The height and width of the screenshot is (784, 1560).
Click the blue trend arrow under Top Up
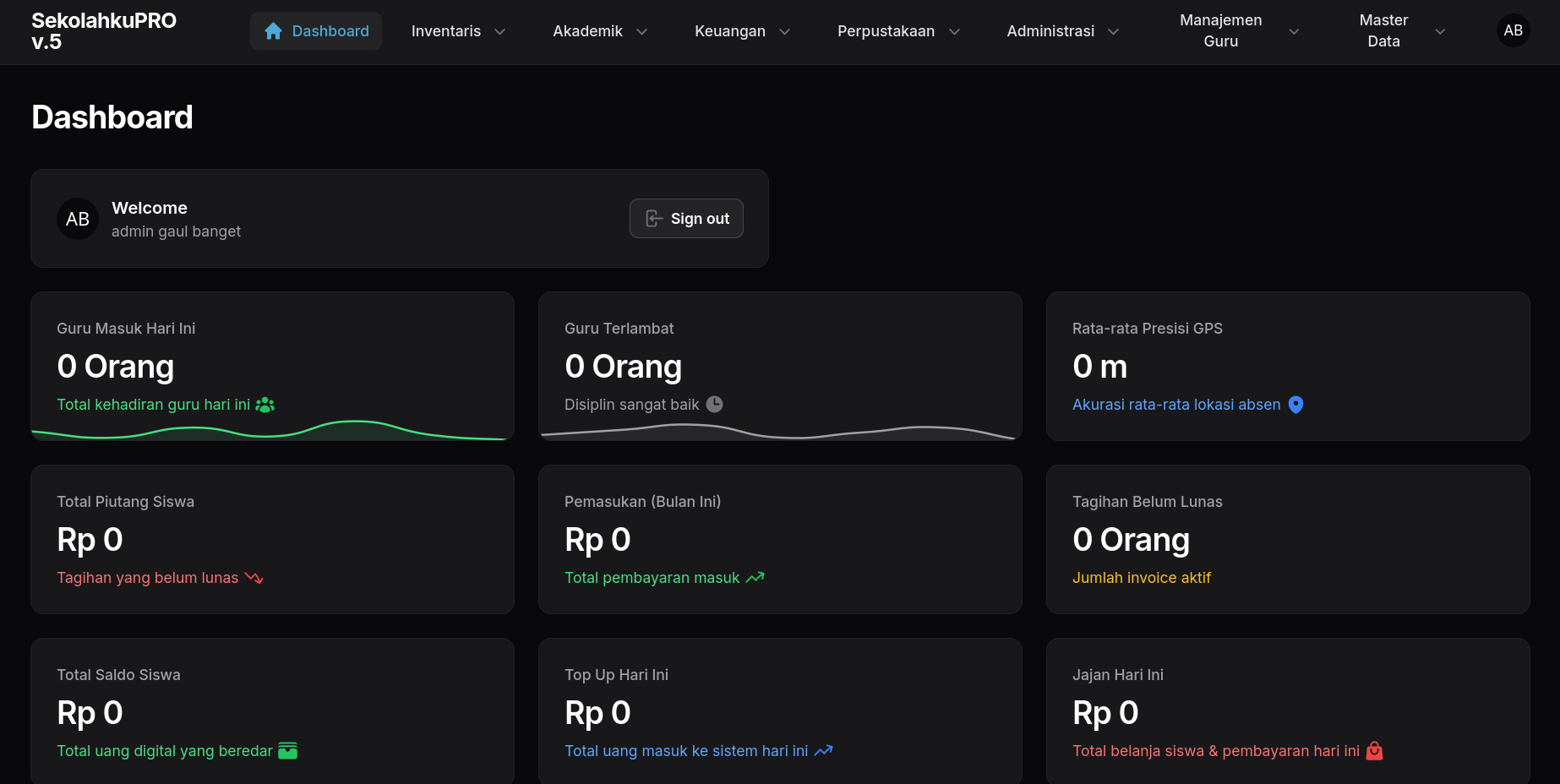(x=823, y=751)
